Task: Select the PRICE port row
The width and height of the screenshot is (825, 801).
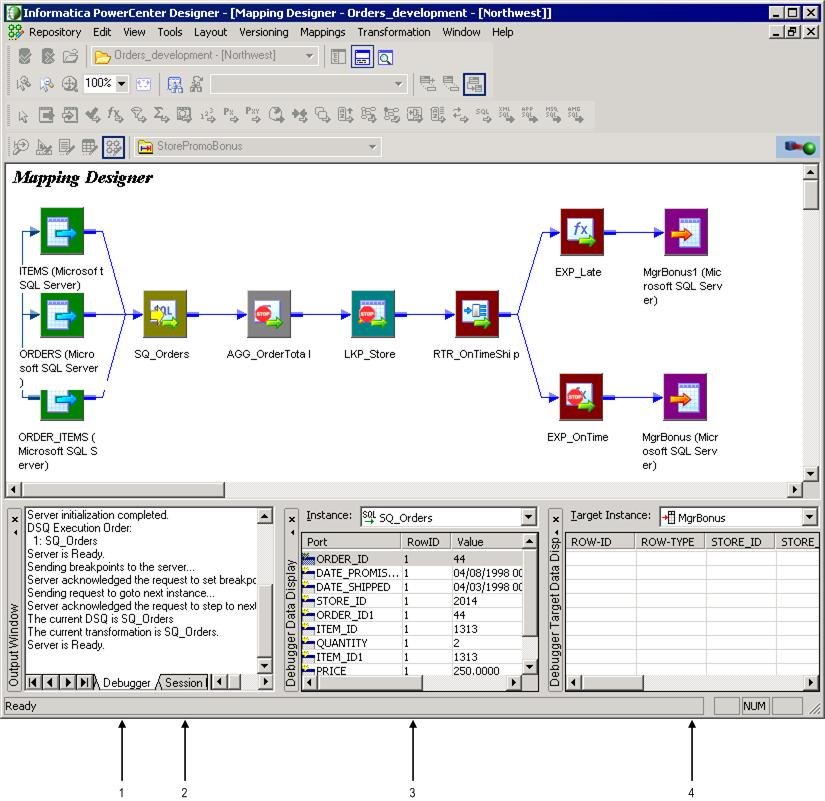Action: pyautogui.click(x=412, y=670)
